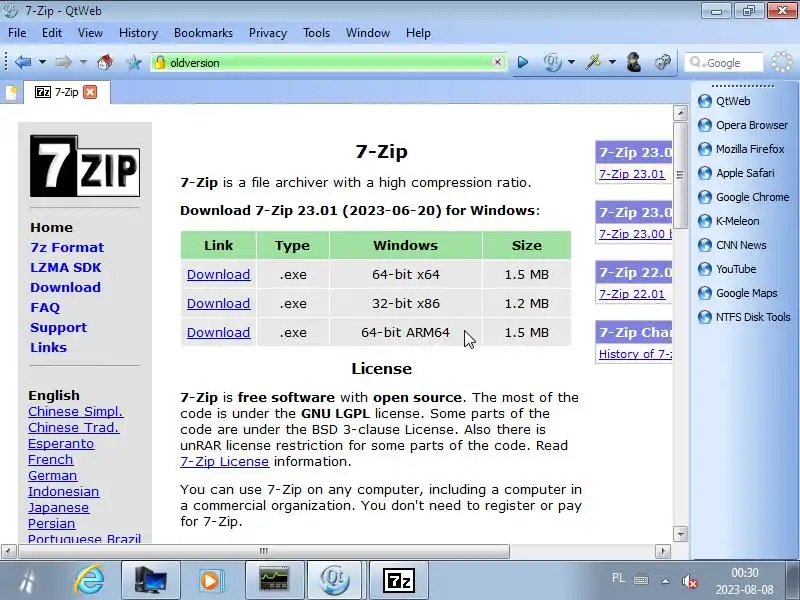Image resolution: width=800 pixels, height=600 pixels.
Task: Switch language to German
Action: click(x=53, y=476)
